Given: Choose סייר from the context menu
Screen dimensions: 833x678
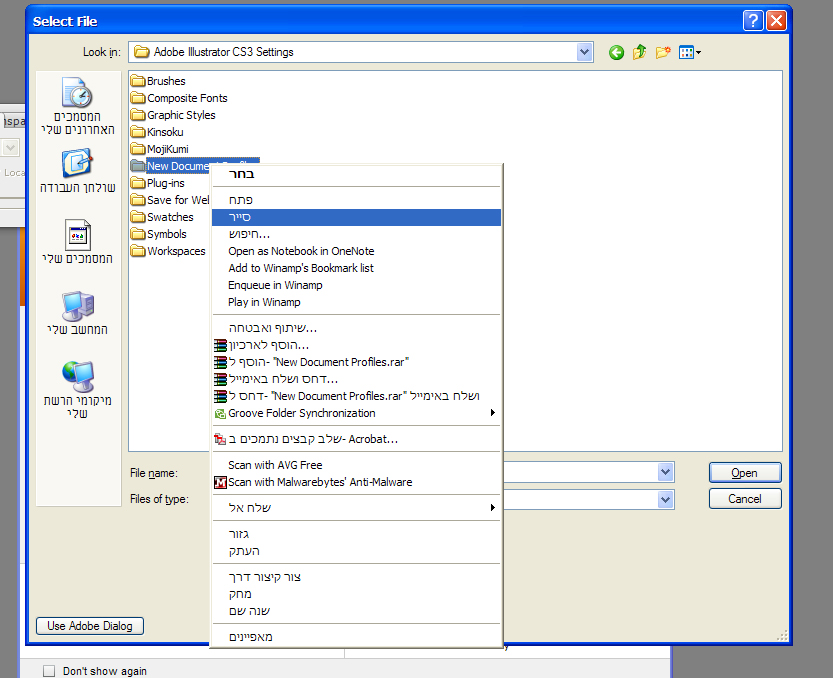Looking at the screenshot, I should click(356, 217).
